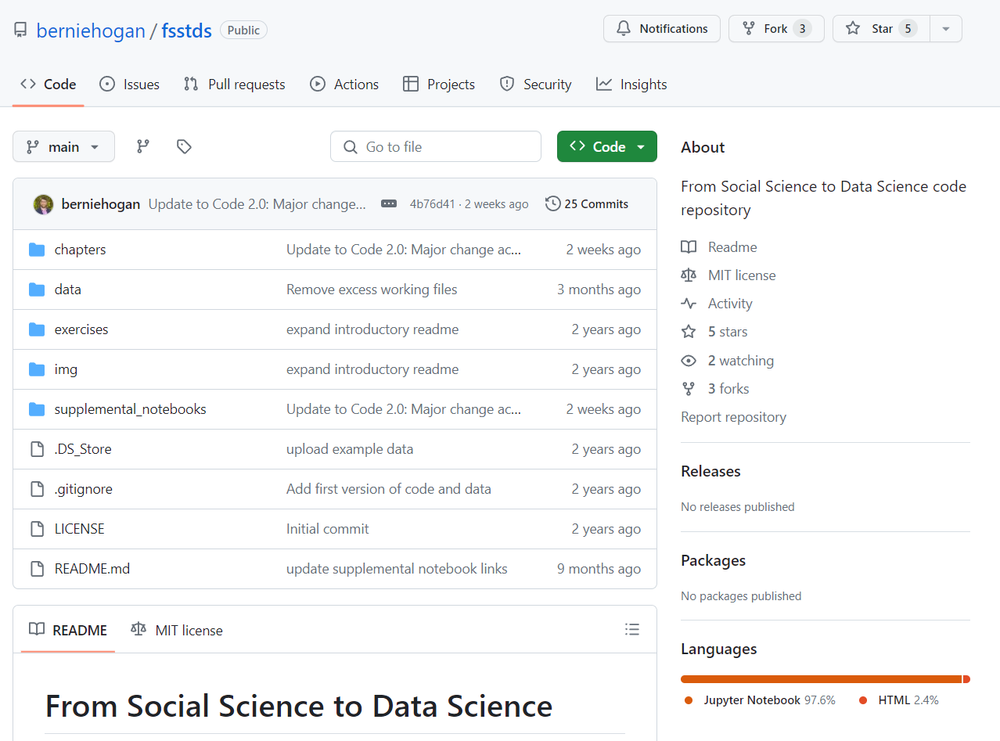
Task: Click the repository book icon beside berniehogan
Action: tap(20, 30)
